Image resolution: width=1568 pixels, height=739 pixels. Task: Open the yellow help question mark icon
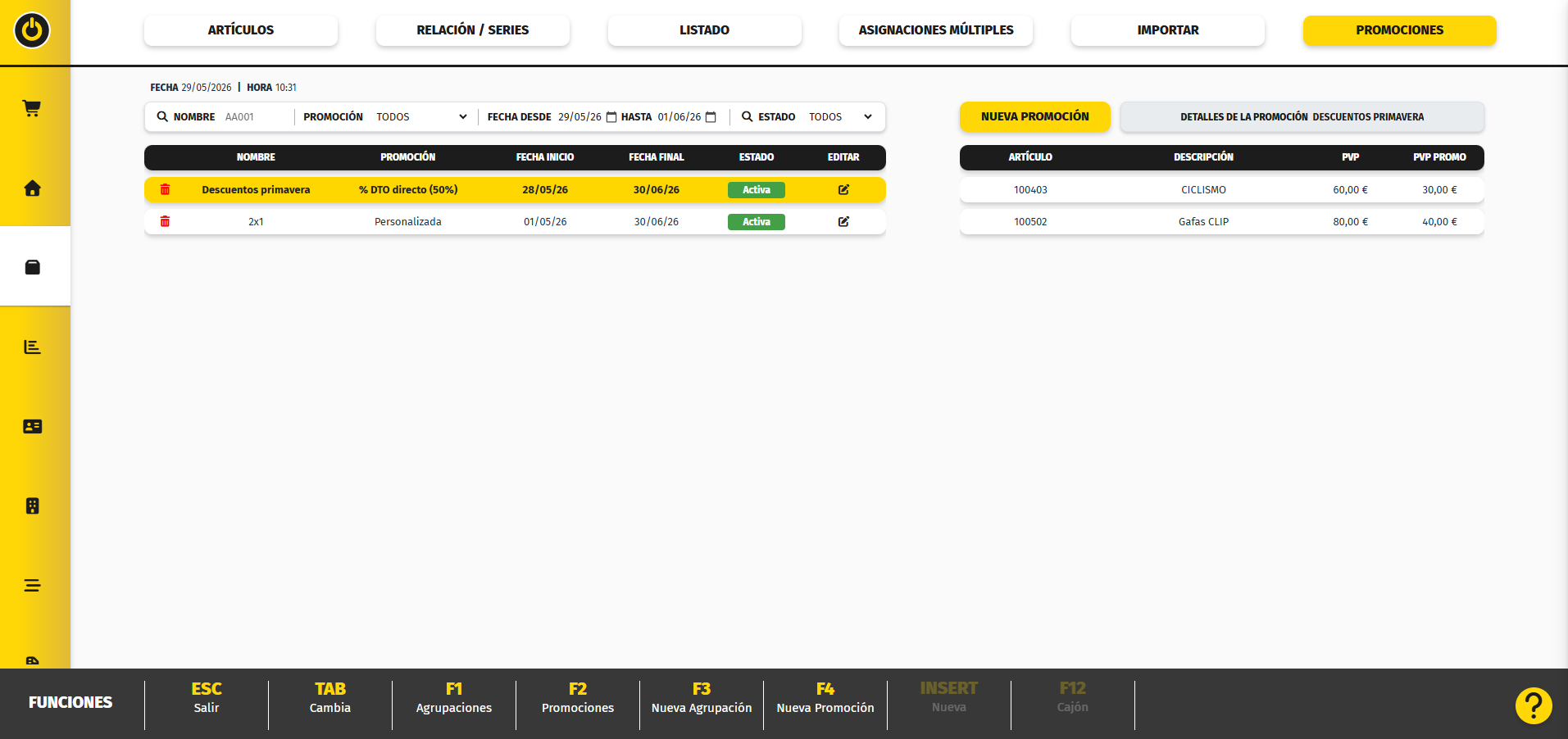pyautogui.click(x=1534, y=705)
